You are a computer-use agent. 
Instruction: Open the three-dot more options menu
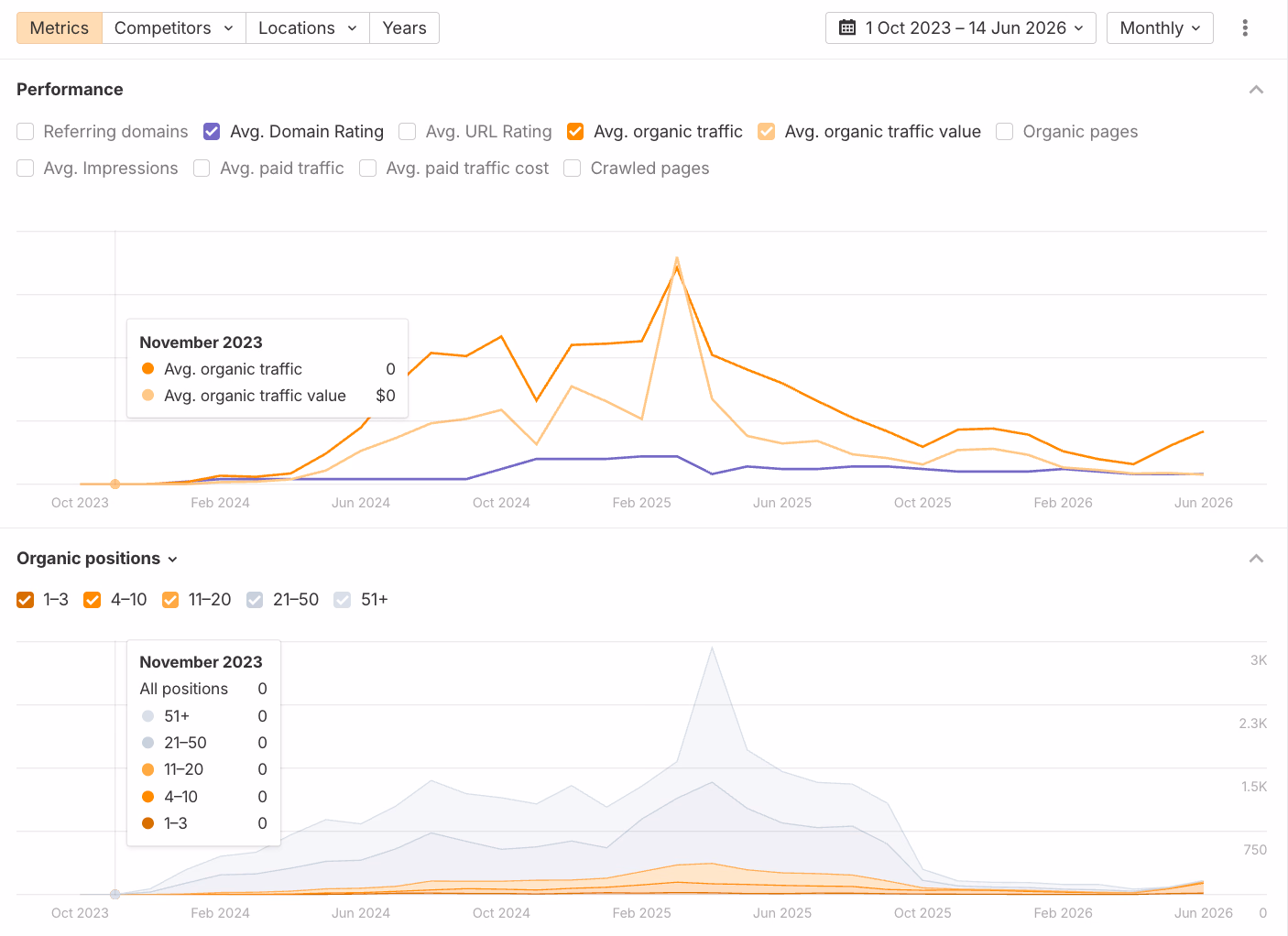point(1245,28)
